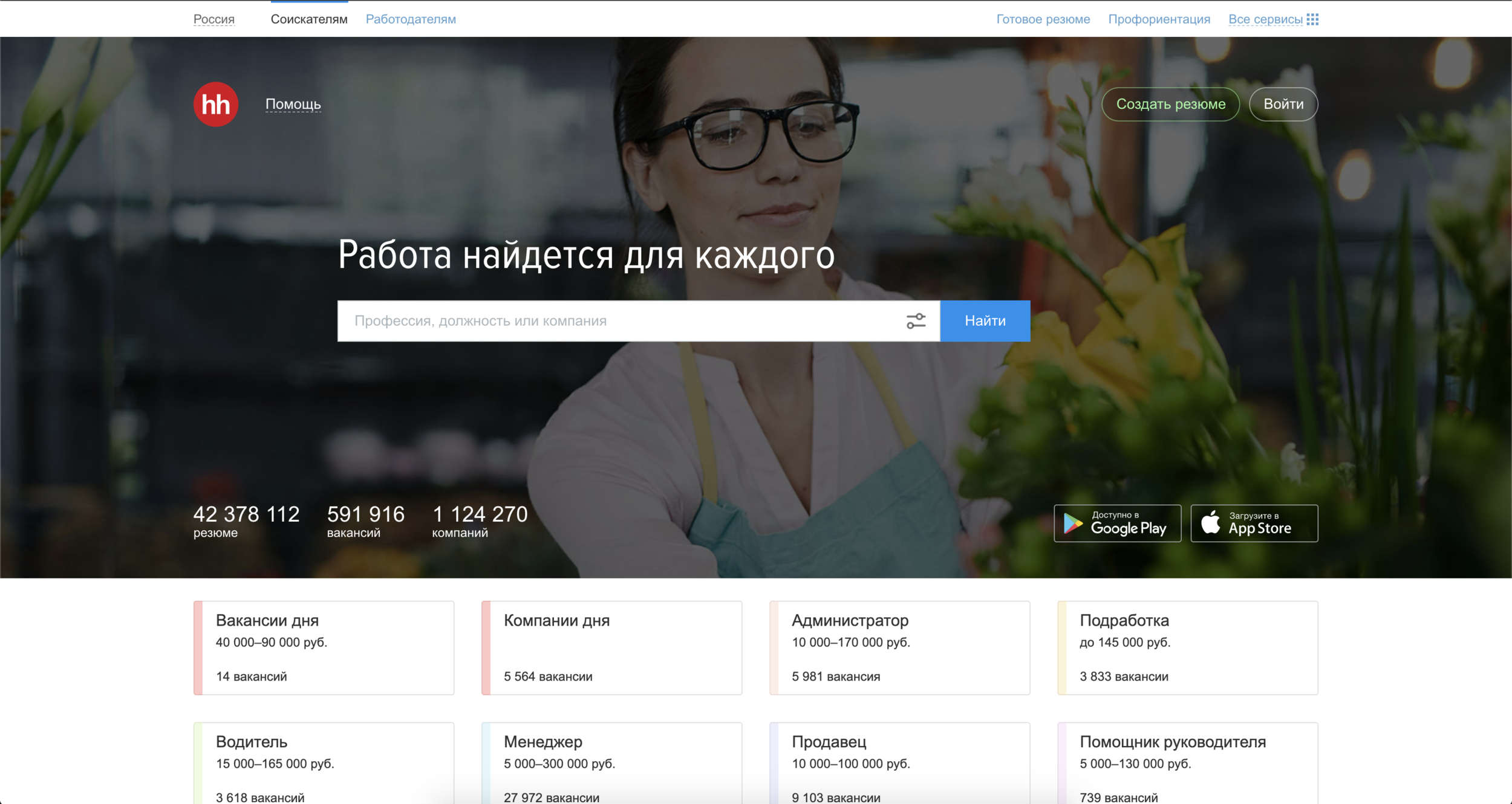This screenshot has height=804, width=1512.
Task: Switch to the Работодателям tab
Action: coord(411,19)
